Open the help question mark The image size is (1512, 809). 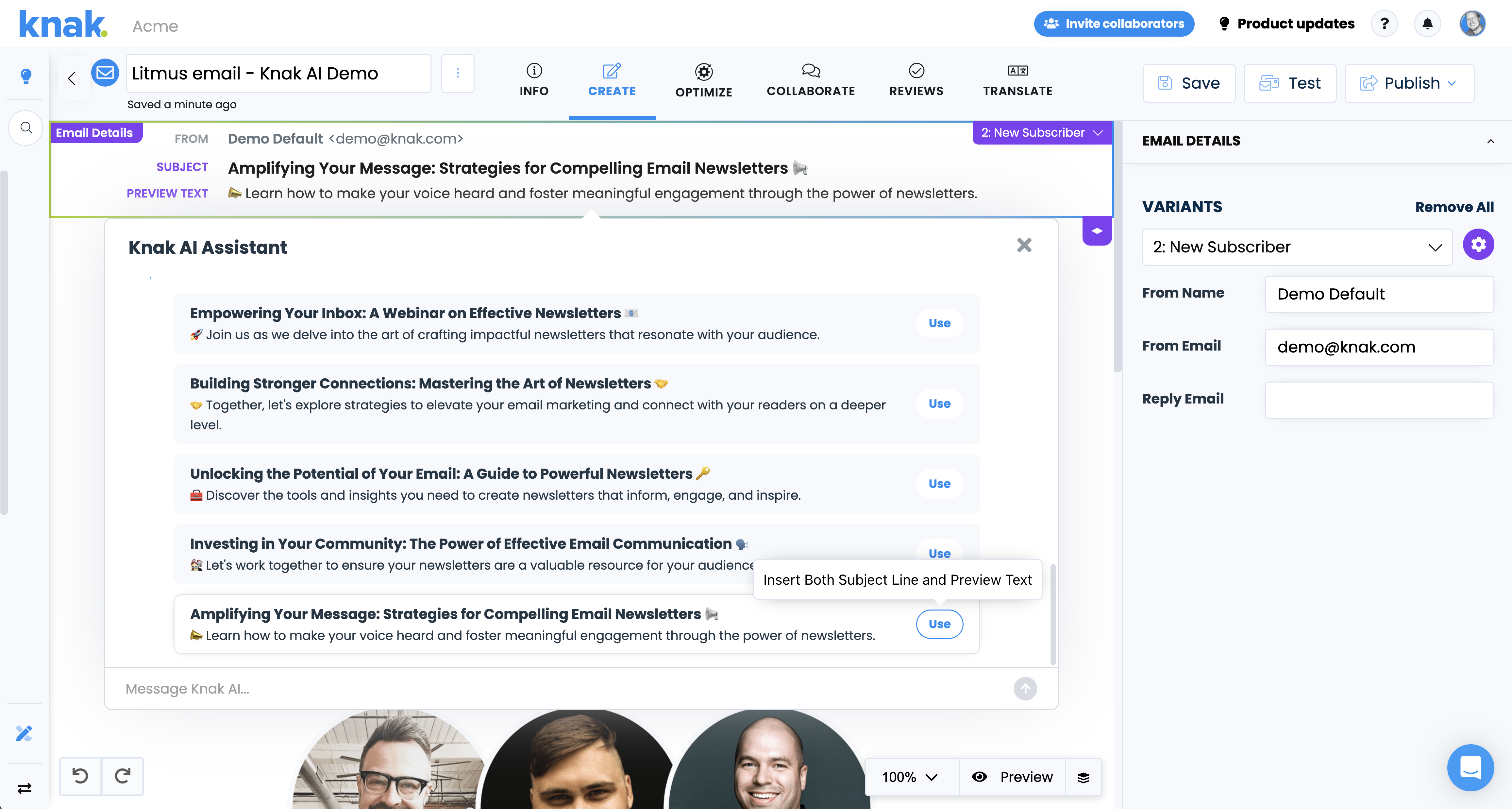click(x=1385, y=24)
